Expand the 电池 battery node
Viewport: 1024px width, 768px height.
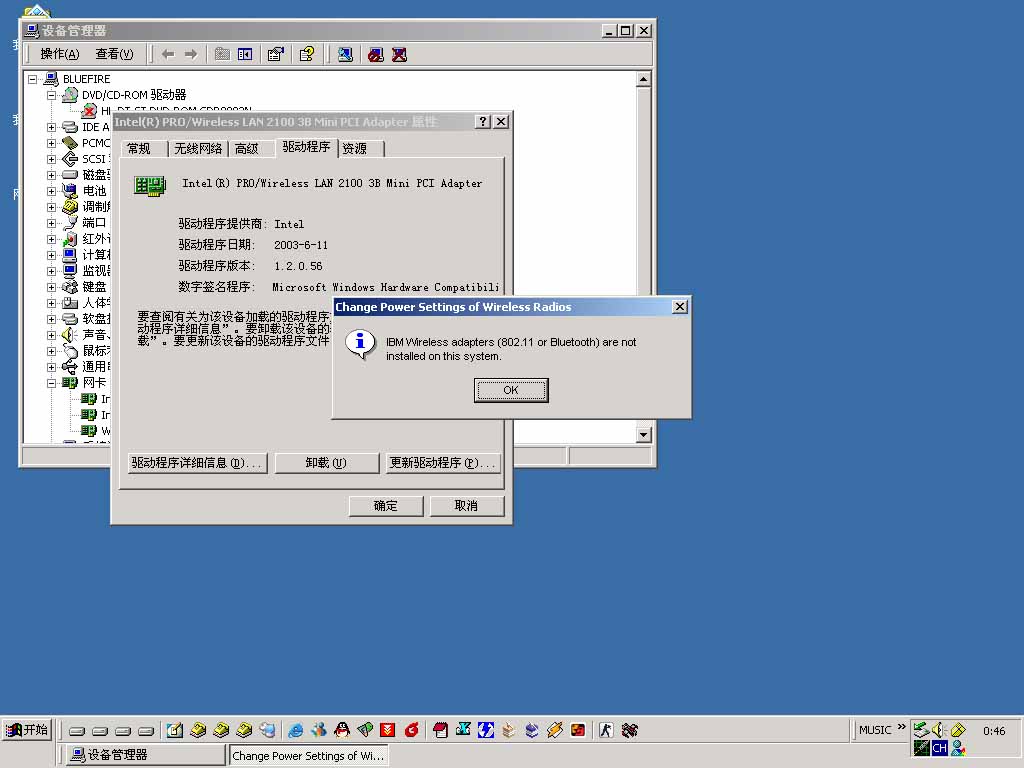52,191
